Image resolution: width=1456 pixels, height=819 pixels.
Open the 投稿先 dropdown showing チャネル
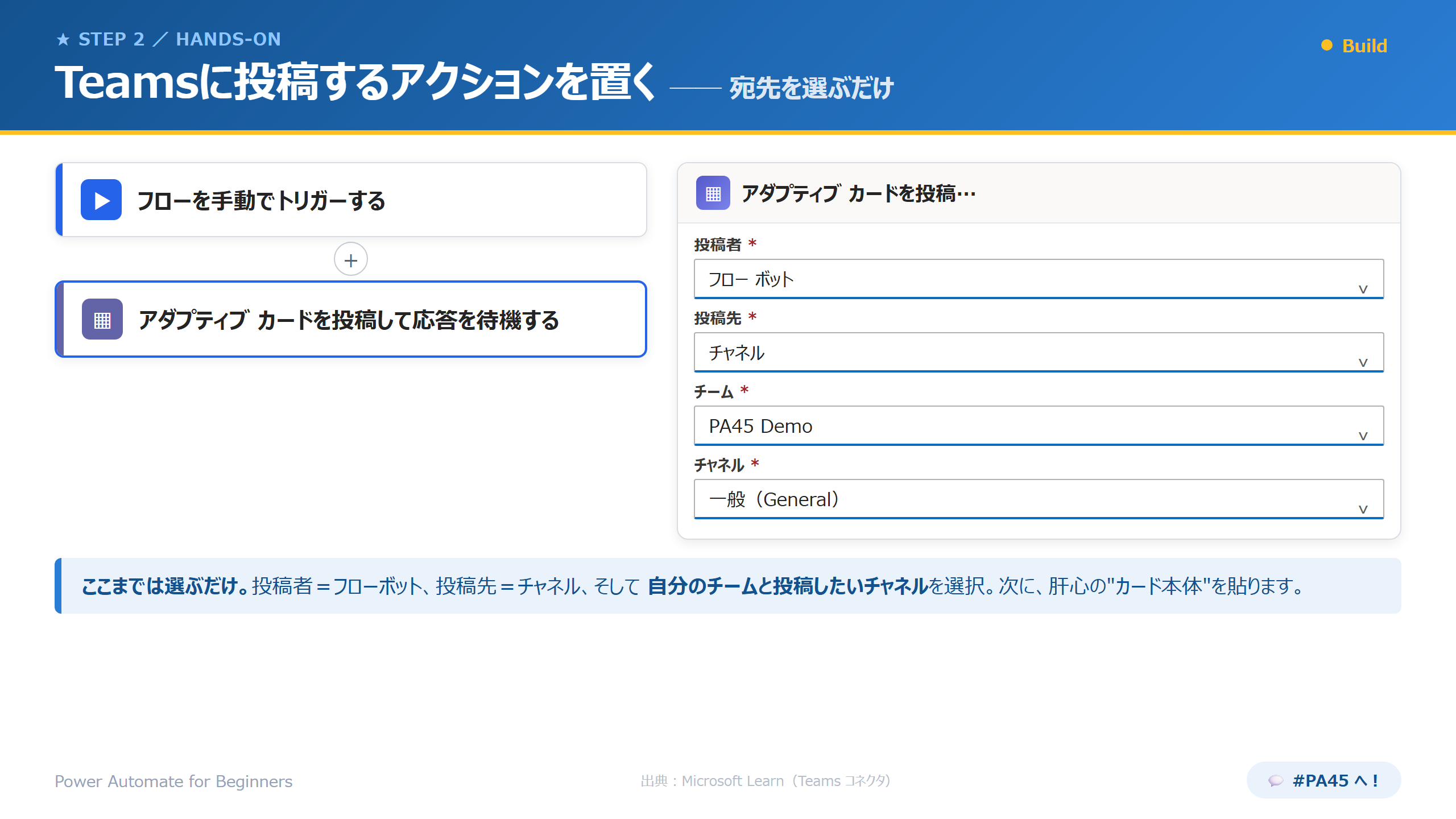tap(1039, 352)
